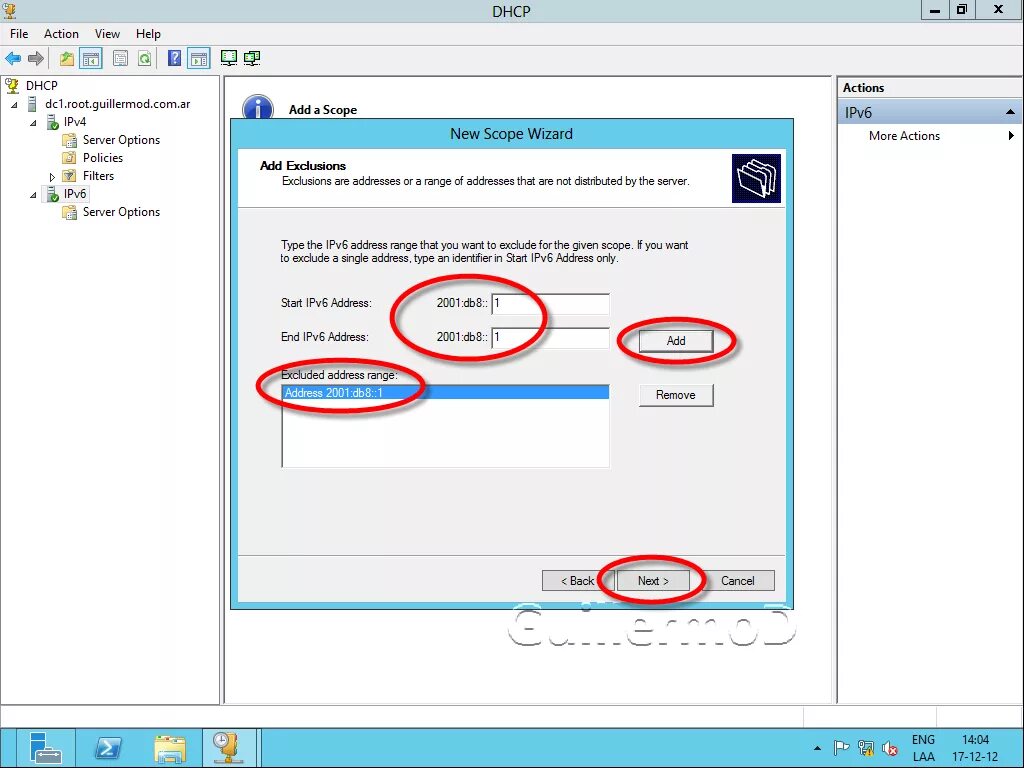
Task: Show hidden tray icons arrow
Action: [818, 748]
